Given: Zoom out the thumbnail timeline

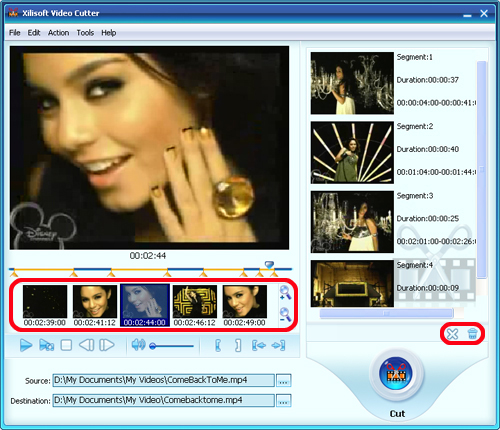Looking at the screenshot, I should [285, 314].
